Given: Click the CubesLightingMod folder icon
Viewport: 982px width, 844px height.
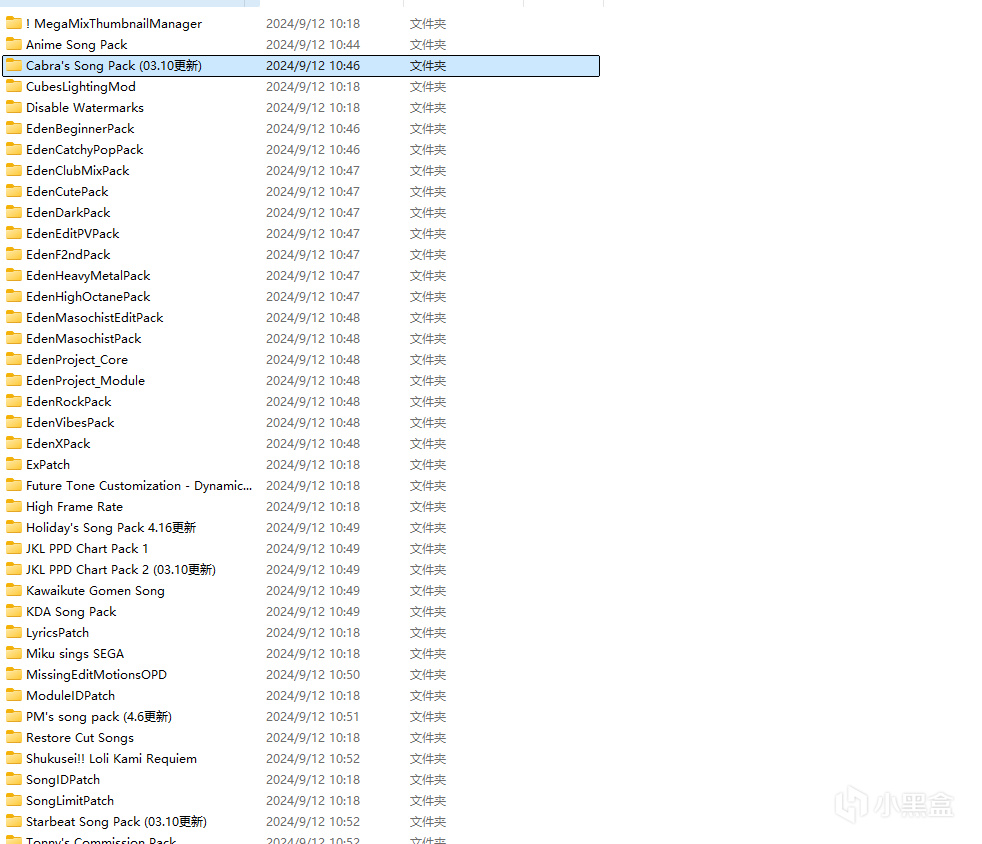Looking at the screenshot, I should tap(14, 86).
